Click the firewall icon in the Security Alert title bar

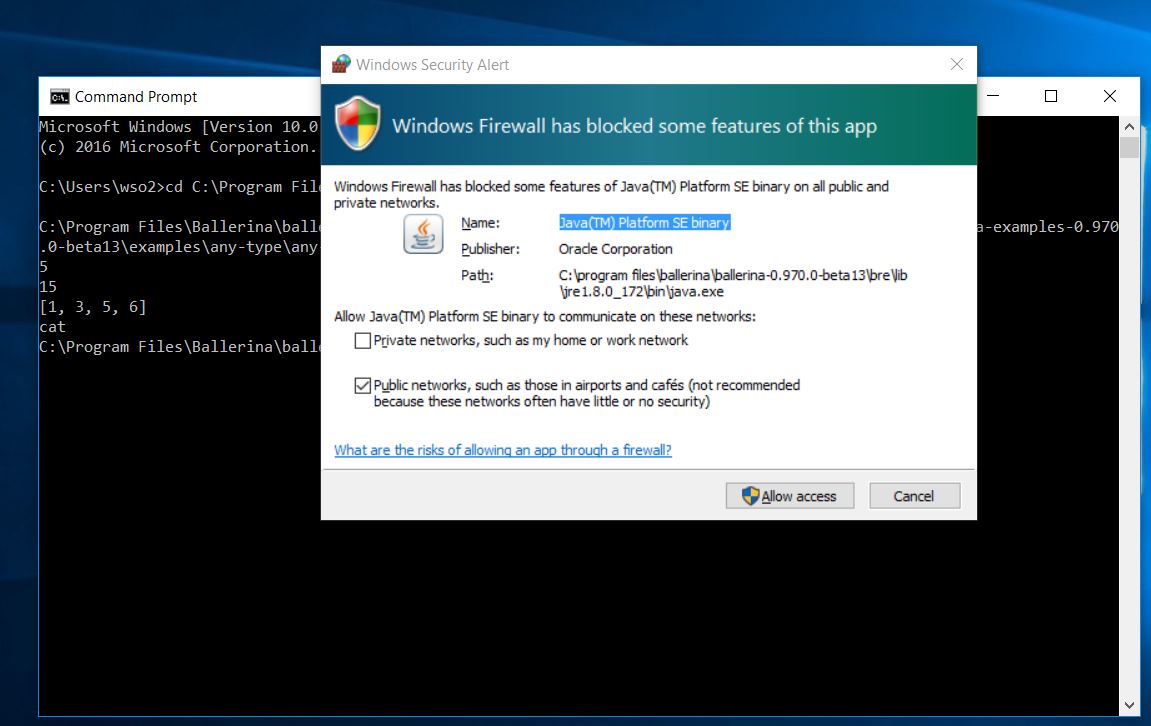pyautogui.click(x=341, y=64)
